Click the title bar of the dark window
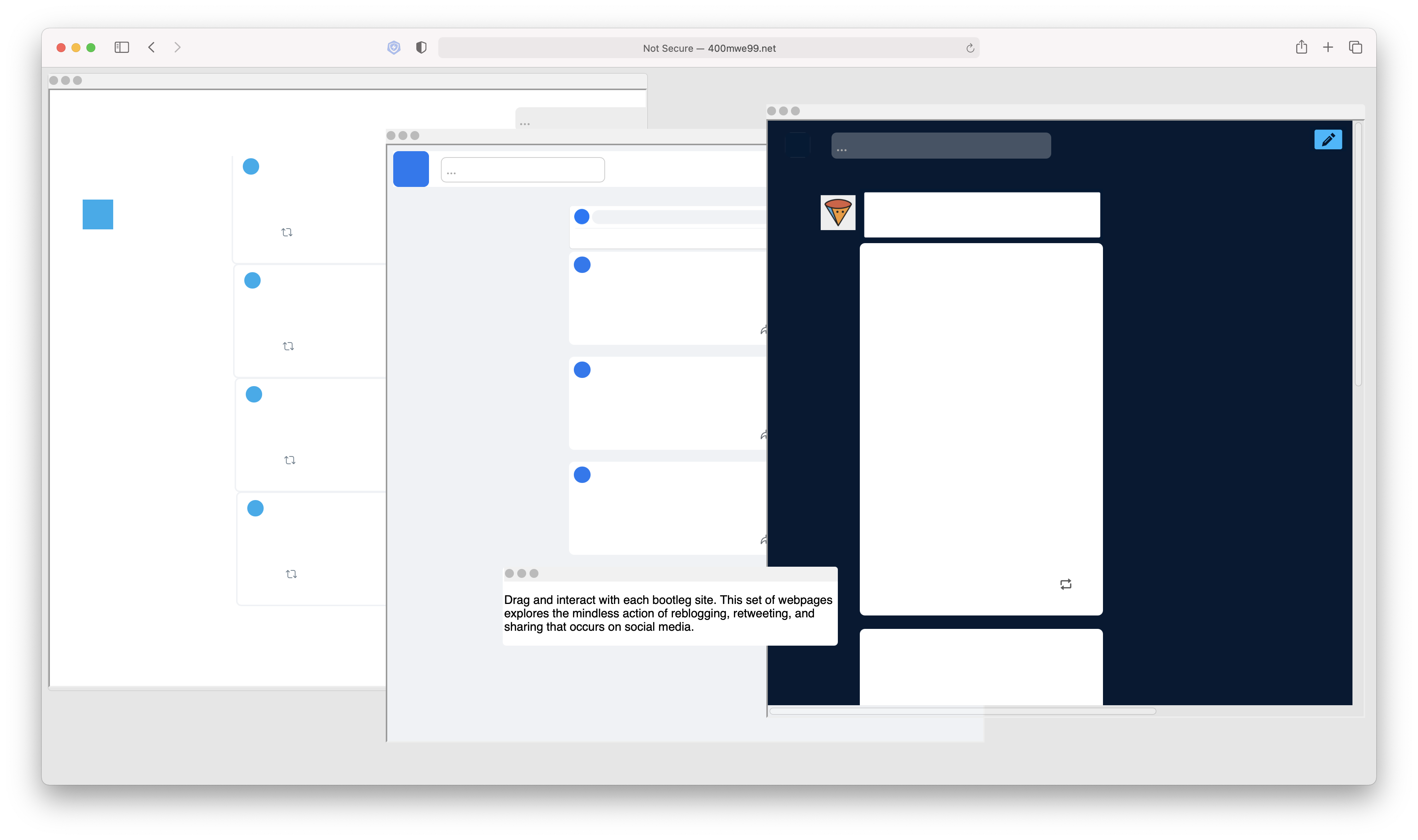The width and height of the screenshot is (1418, 840). pyautogui.click(x=1065, y=111)
